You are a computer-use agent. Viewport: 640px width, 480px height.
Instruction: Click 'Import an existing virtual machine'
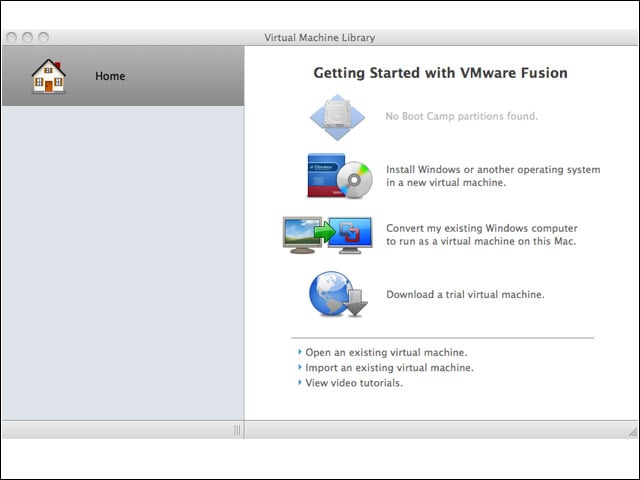click(389, 368)
